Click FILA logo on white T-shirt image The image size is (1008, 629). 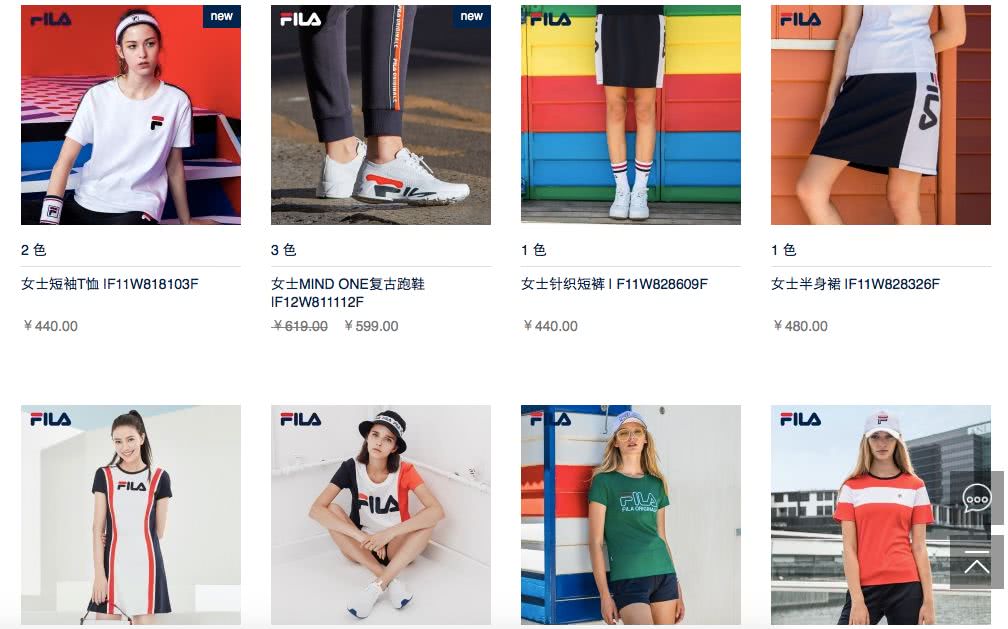51,19
